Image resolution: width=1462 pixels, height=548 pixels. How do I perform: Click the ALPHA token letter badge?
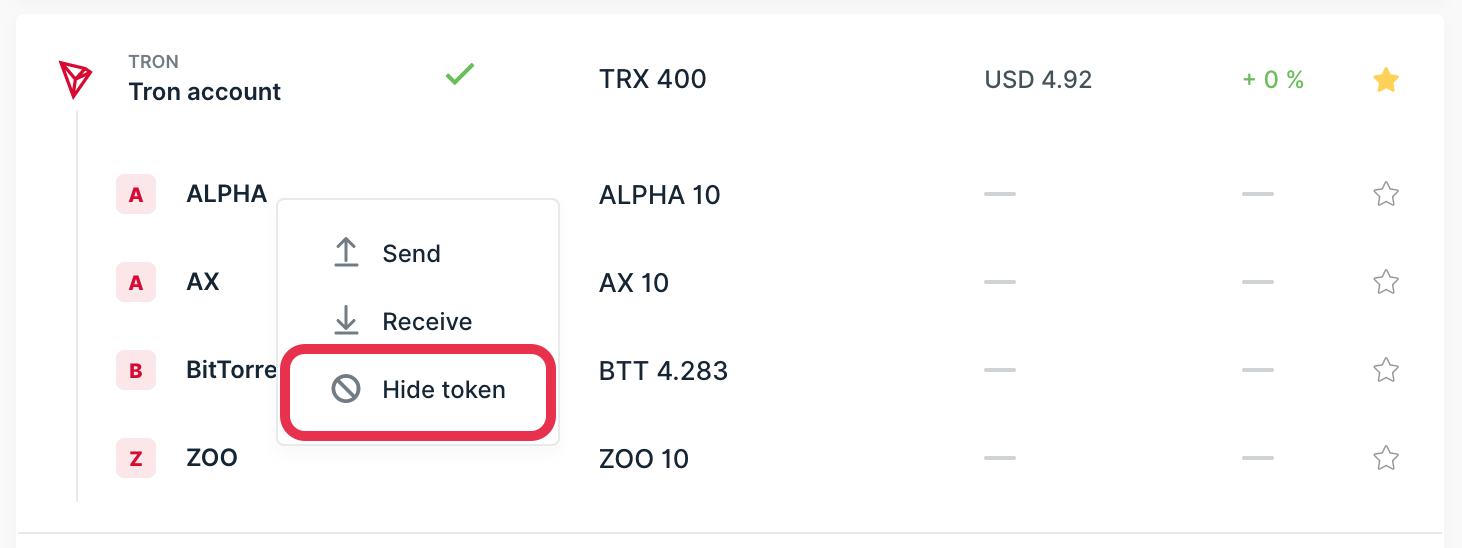[x=136, y=194]
